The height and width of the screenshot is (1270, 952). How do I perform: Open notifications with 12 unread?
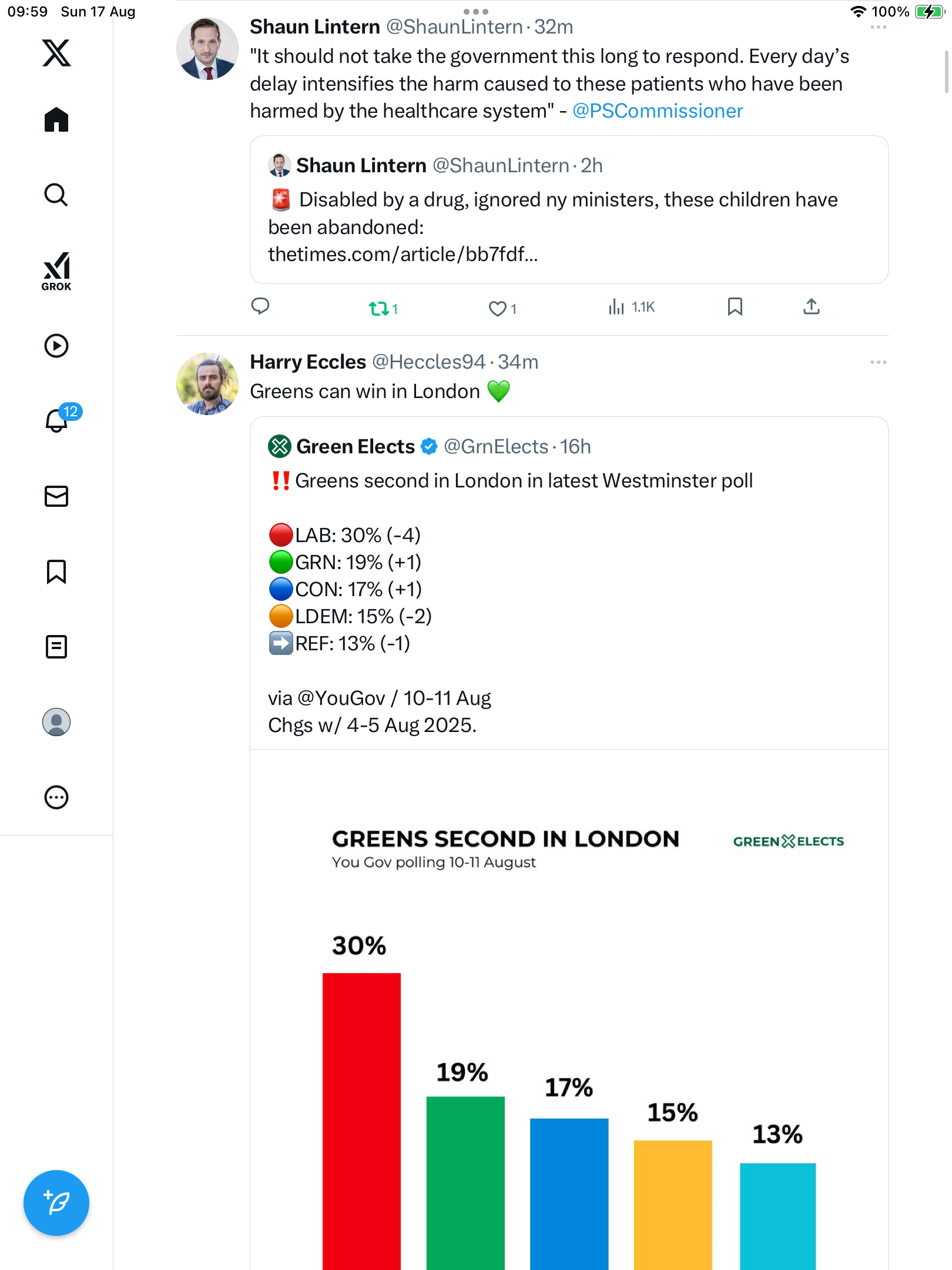click(58, 420)
